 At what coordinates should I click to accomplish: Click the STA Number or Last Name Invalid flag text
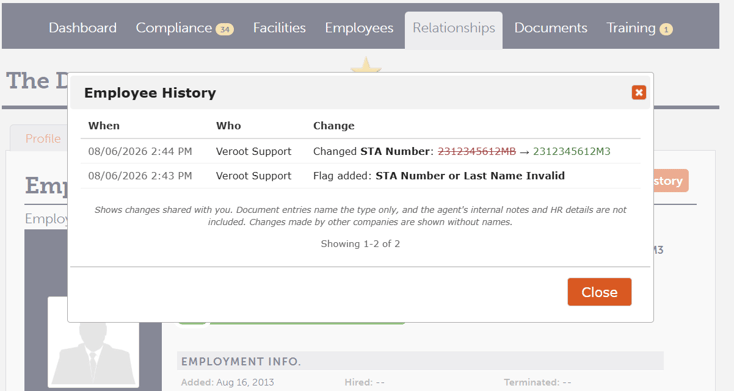pyautogui.click(x=470, y=176)
